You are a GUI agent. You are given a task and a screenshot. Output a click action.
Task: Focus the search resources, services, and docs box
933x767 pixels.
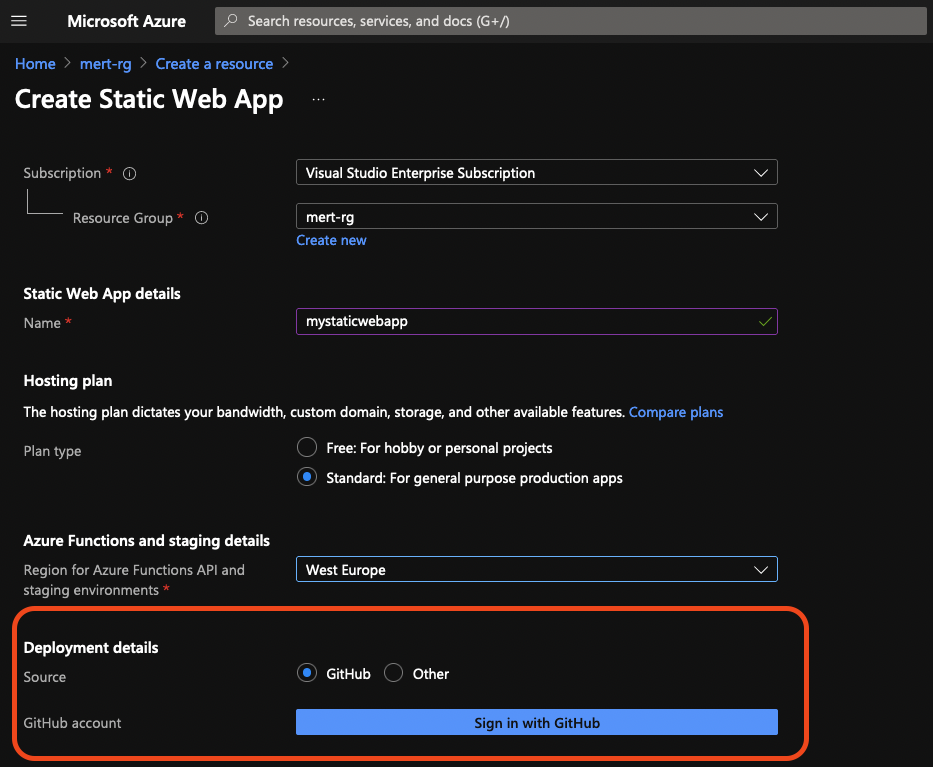pyautogui.click(x=571, y=21)
